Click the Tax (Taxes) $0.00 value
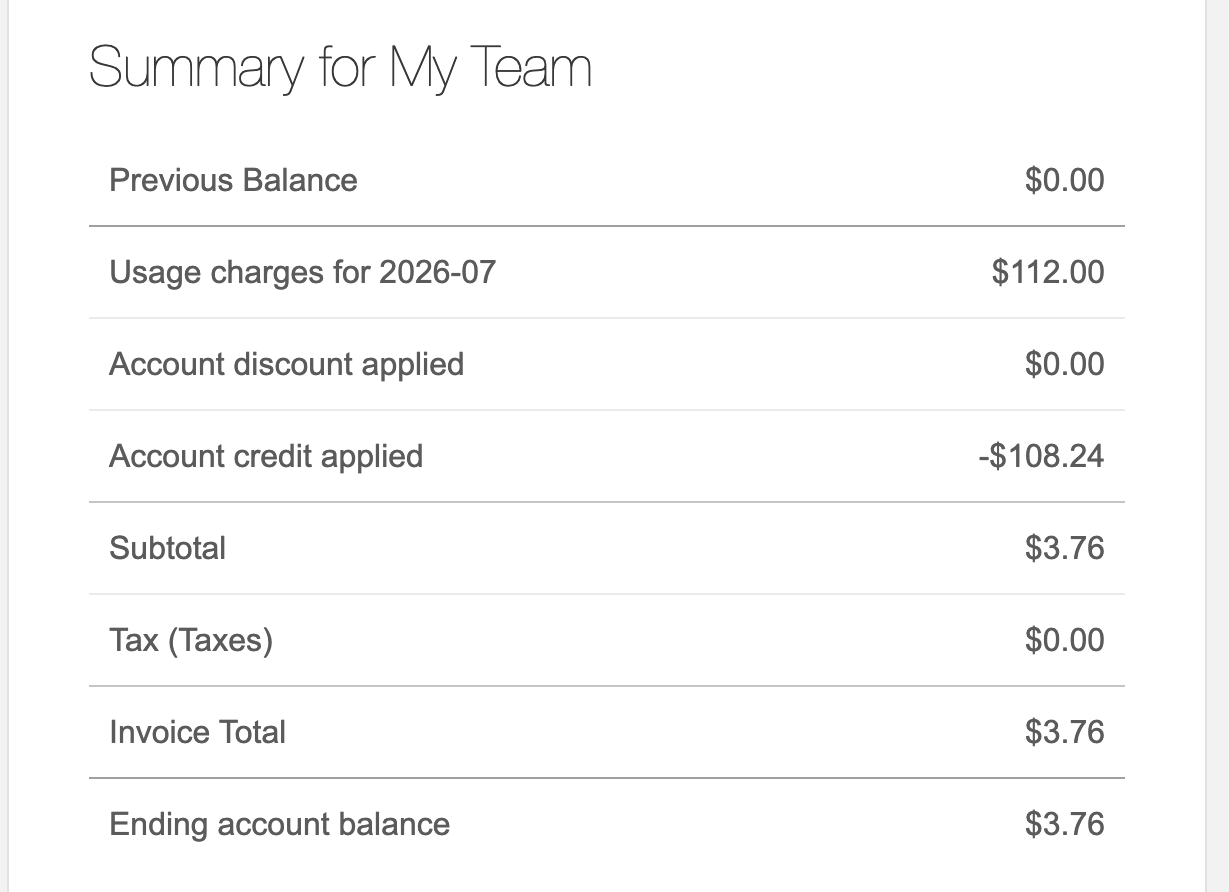Screen dimensions: 1229x892 1064,640
